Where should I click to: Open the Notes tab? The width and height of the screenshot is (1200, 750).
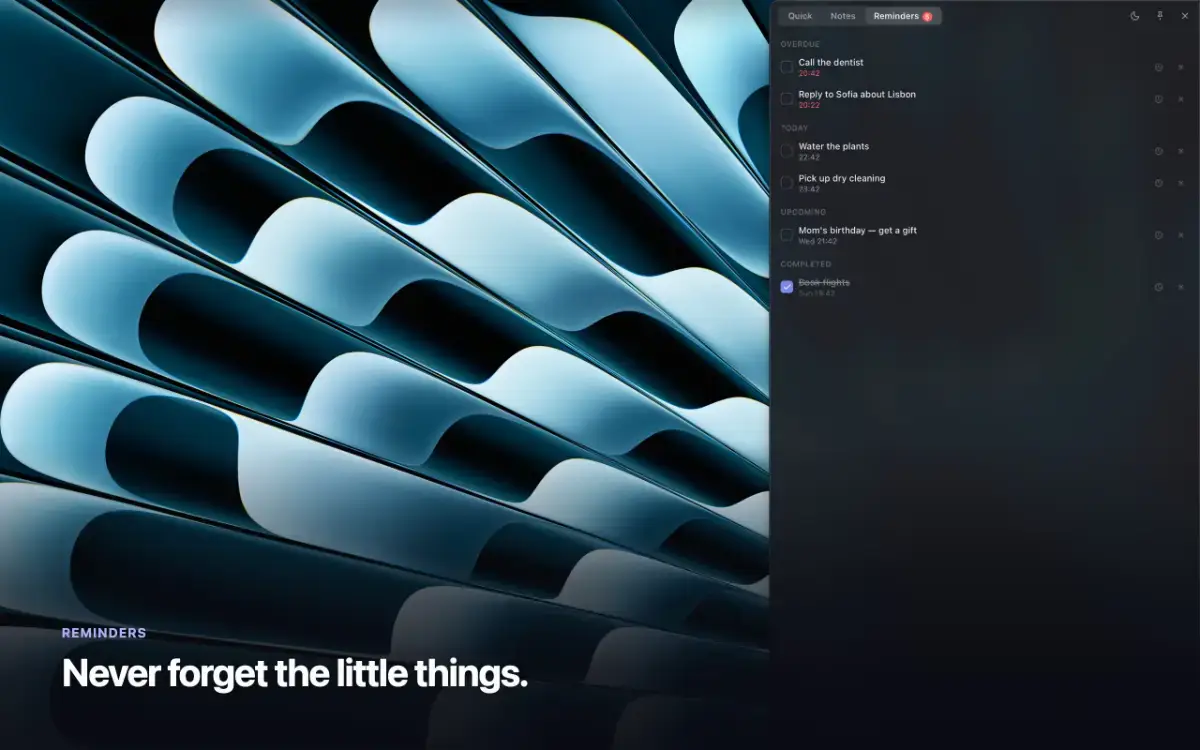pos(843,16)
